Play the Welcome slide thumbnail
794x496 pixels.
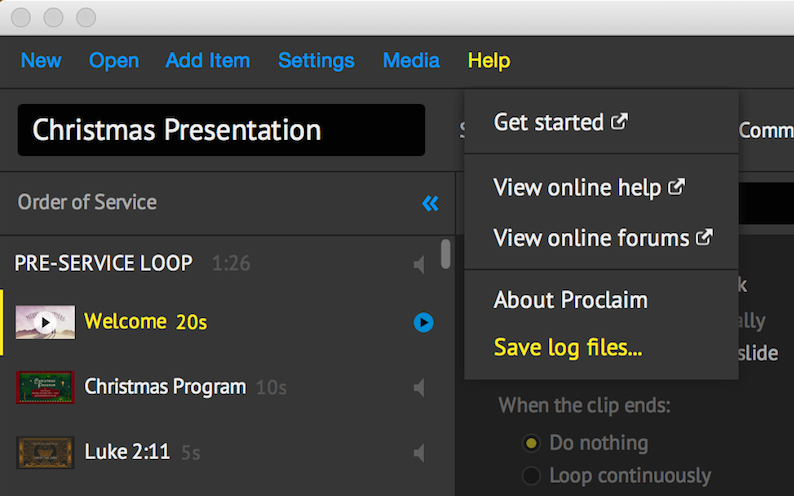(45, 322)
